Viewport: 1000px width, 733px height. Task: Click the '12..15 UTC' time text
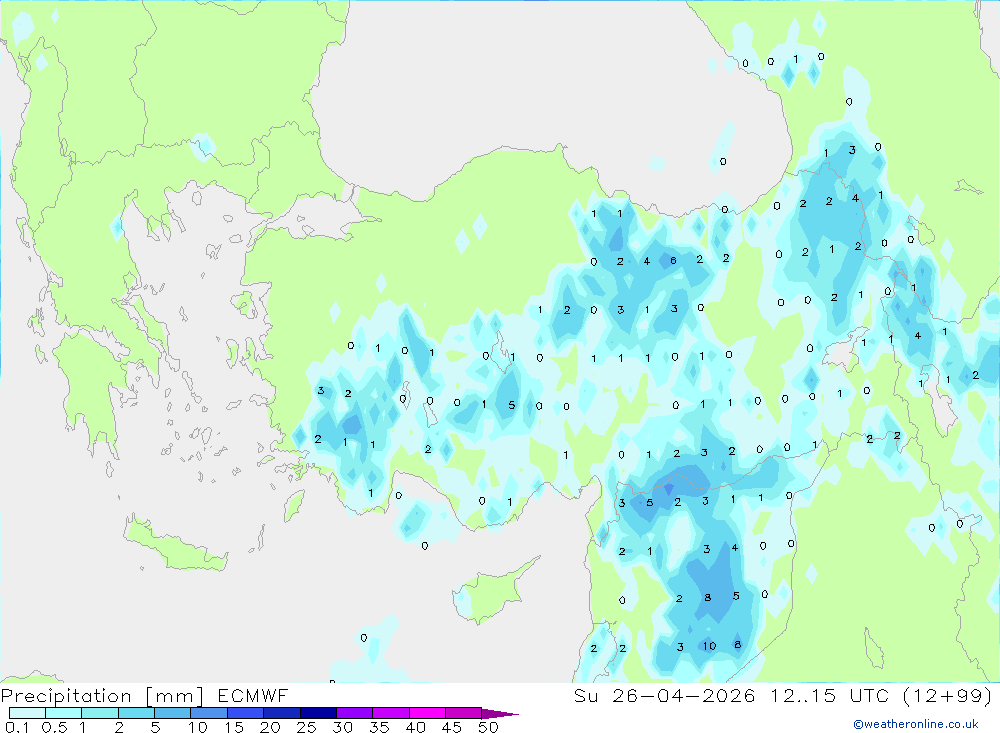pyautogui.click(x=829, y=696)
